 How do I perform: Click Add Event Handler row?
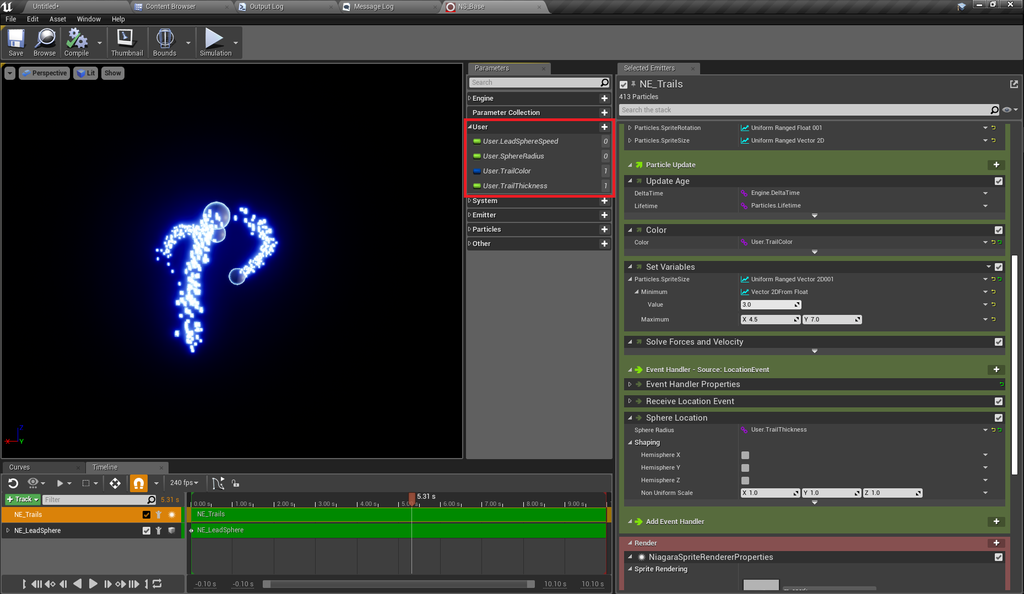814,522
